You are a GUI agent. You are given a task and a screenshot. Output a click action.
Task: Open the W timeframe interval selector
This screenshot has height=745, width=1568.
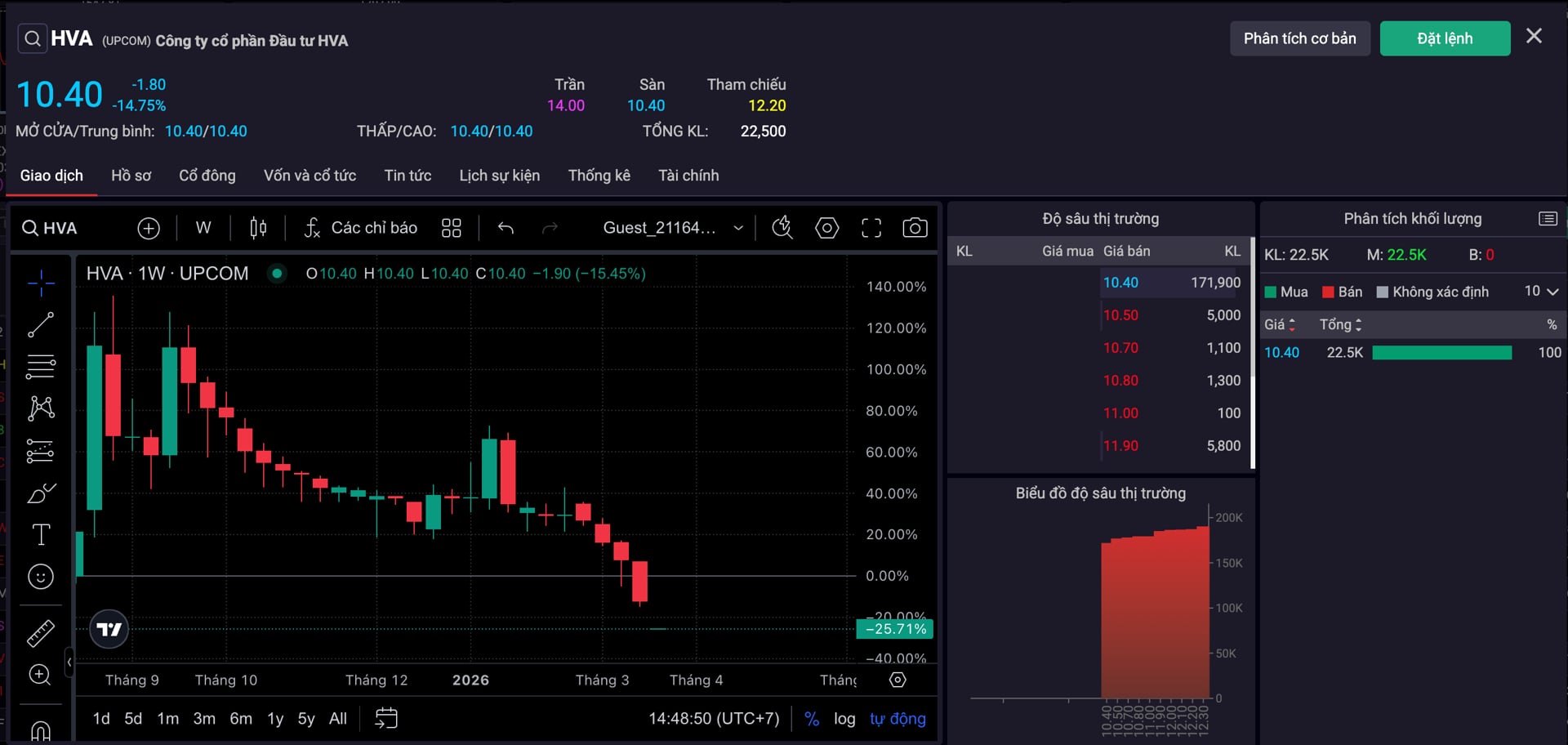pyautogui.click(x=203, y=228)
